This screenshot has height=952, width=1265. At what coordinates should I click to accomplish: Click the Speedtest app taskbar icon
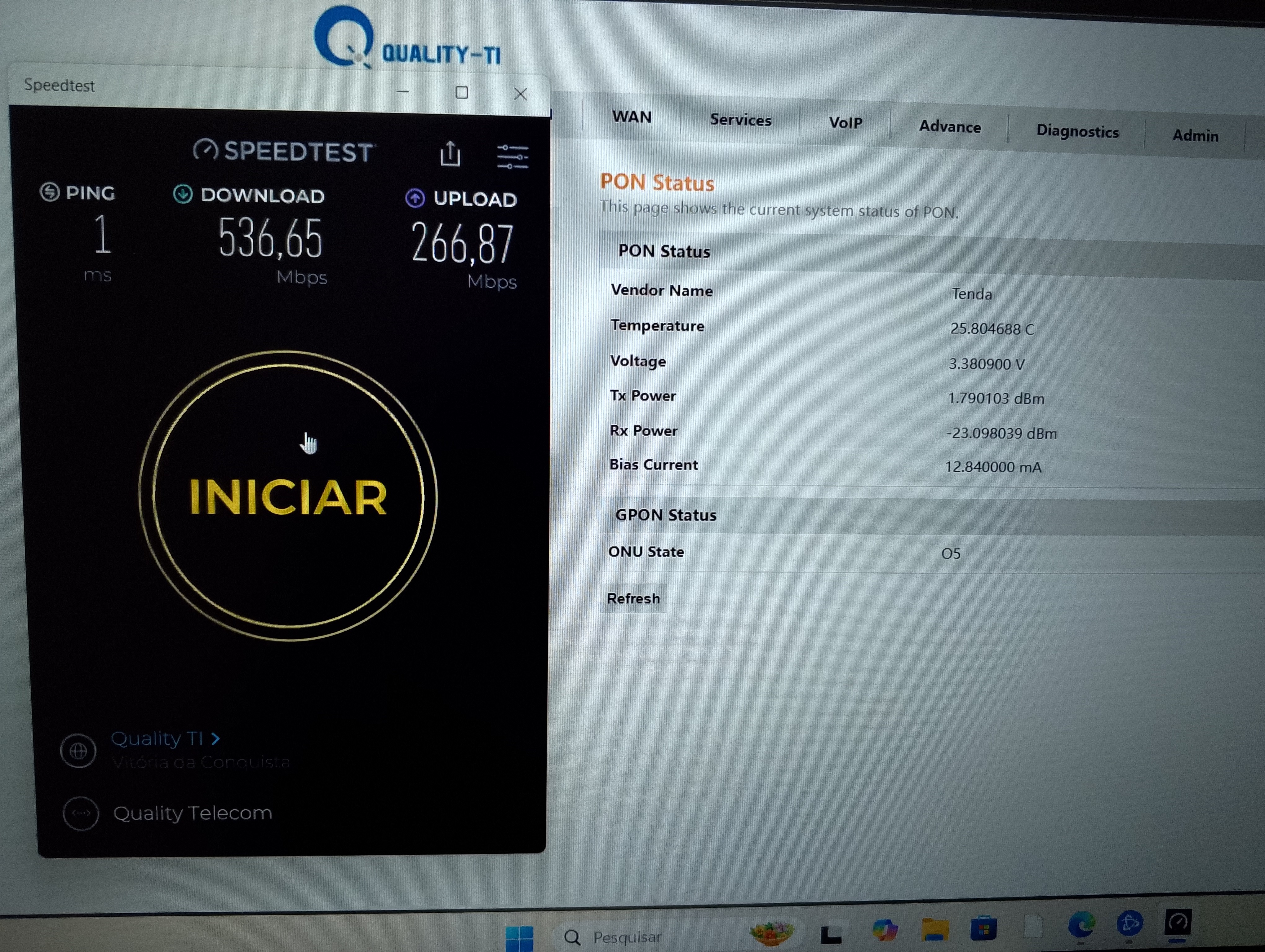[1178, 922]
